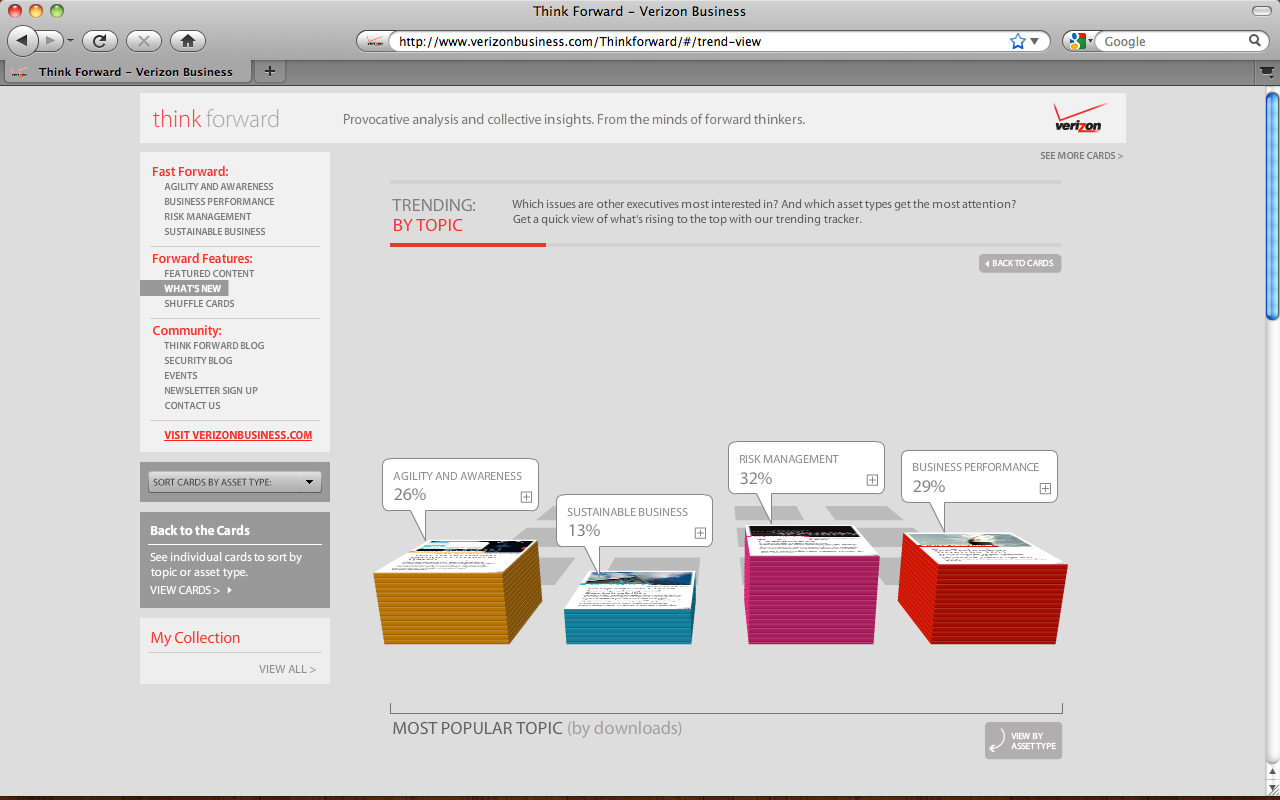Open Sort Cards By Asset Type dropdown

[234, 482]
